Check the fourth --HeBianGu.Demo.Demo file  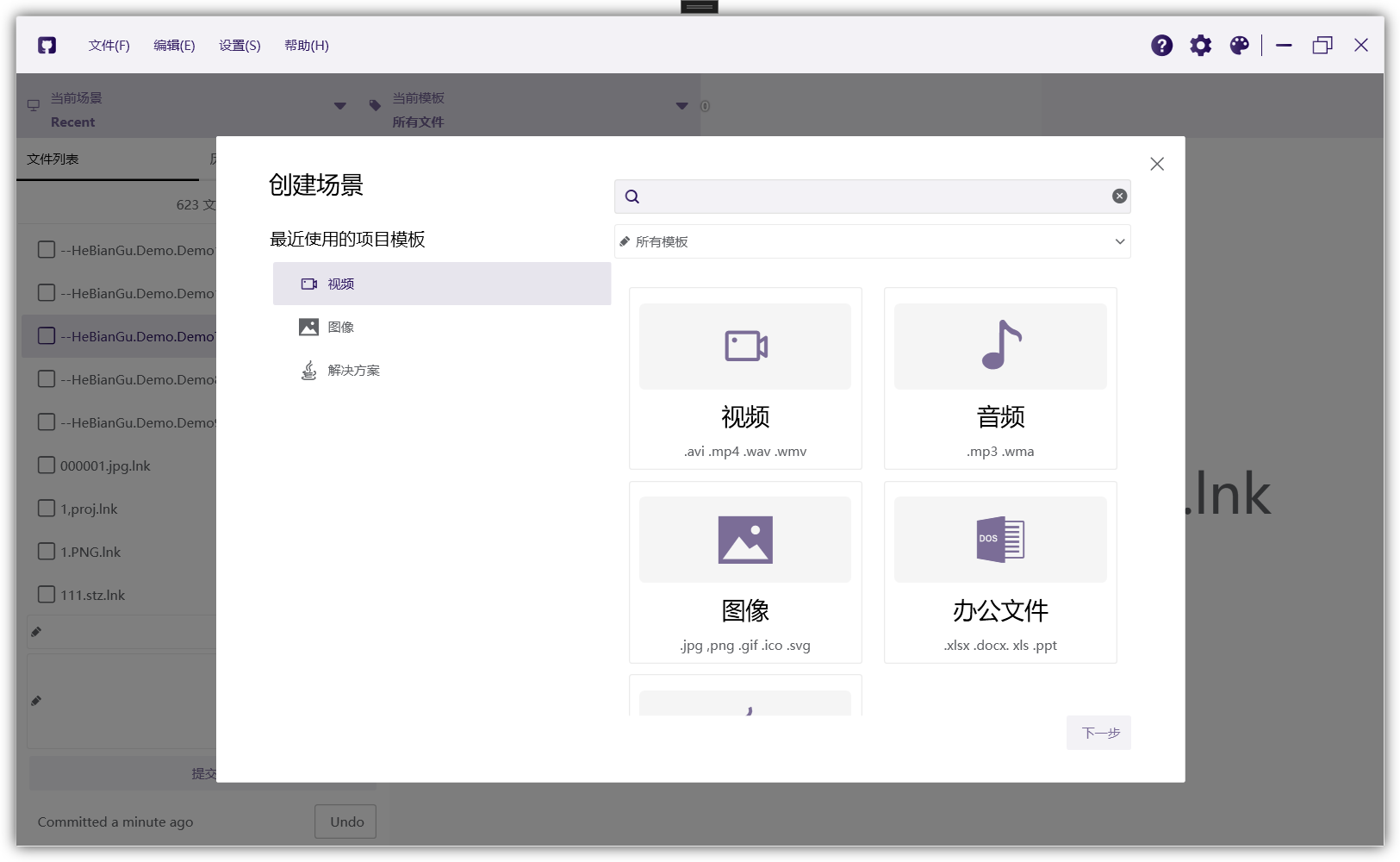(47, 379)
